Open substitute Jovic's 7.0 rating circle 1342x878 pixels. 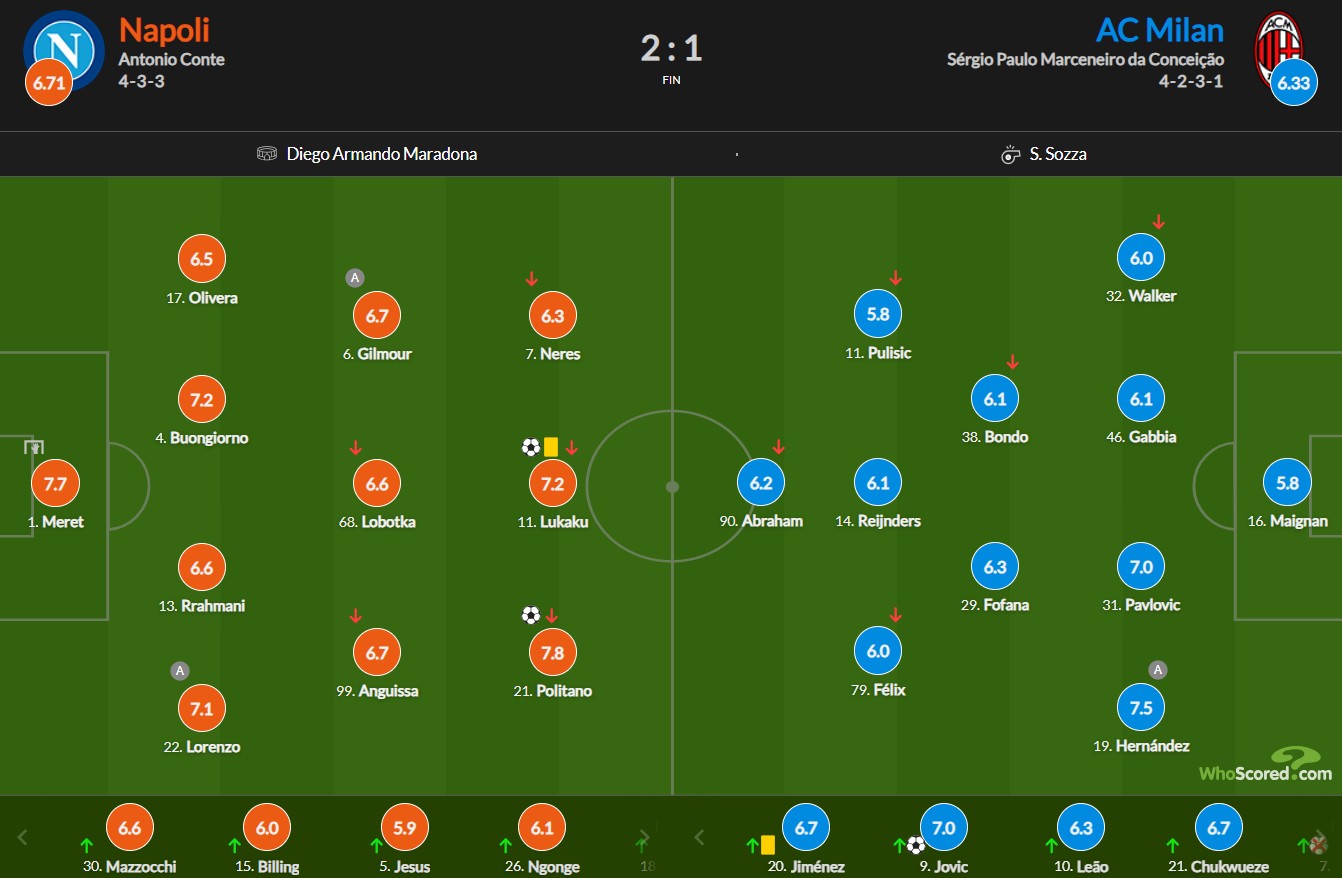coord(944,828)
